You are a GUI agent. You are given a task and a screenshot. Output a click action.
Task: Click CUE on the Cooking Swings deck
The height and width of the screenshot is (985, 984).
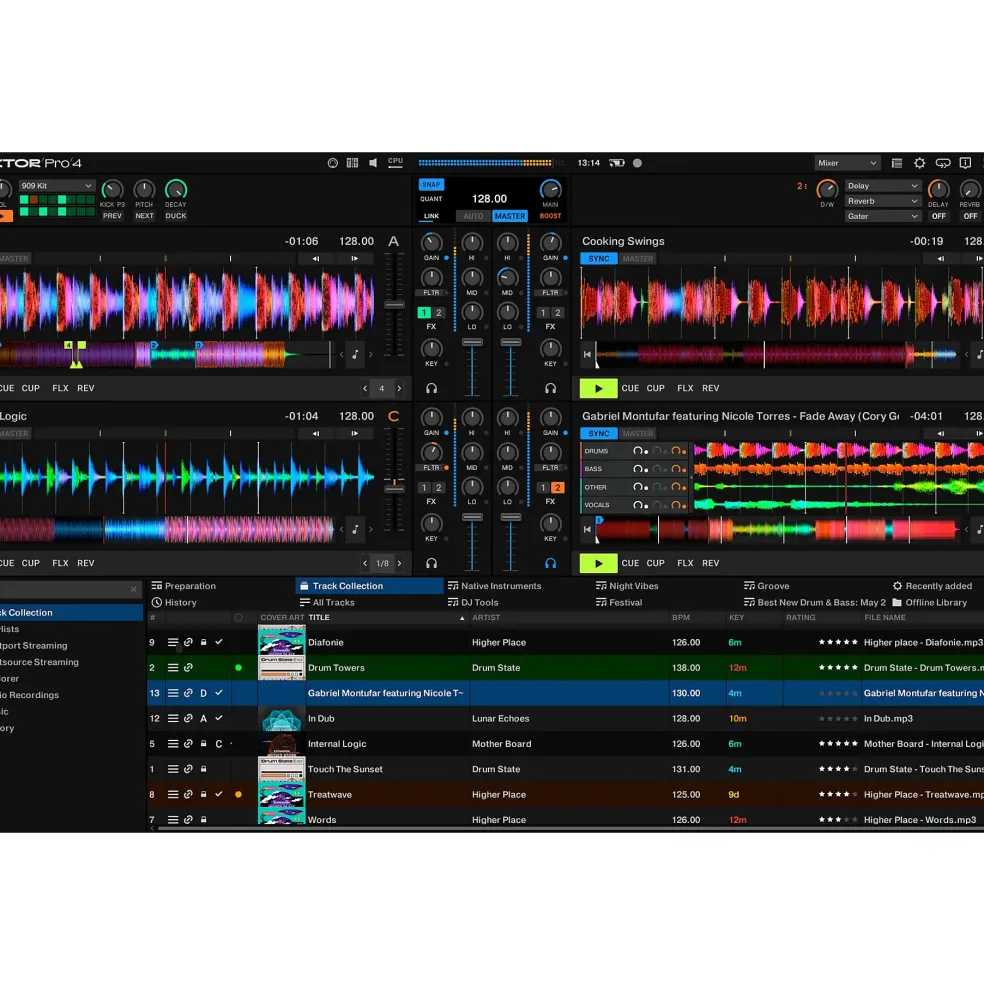[630, 388]
